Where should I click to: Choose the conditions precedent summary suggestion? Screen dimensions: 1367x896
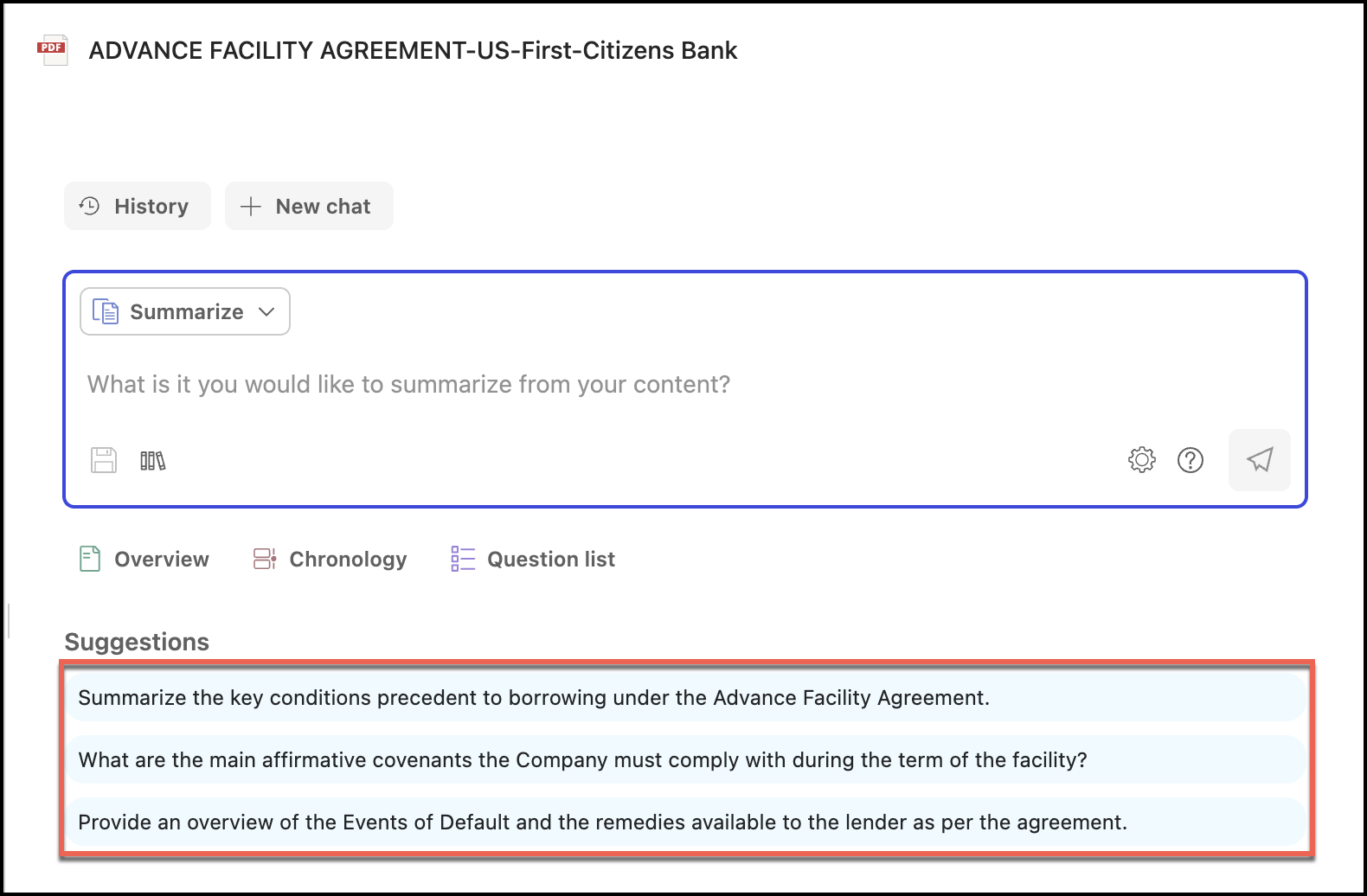(533, 698)
